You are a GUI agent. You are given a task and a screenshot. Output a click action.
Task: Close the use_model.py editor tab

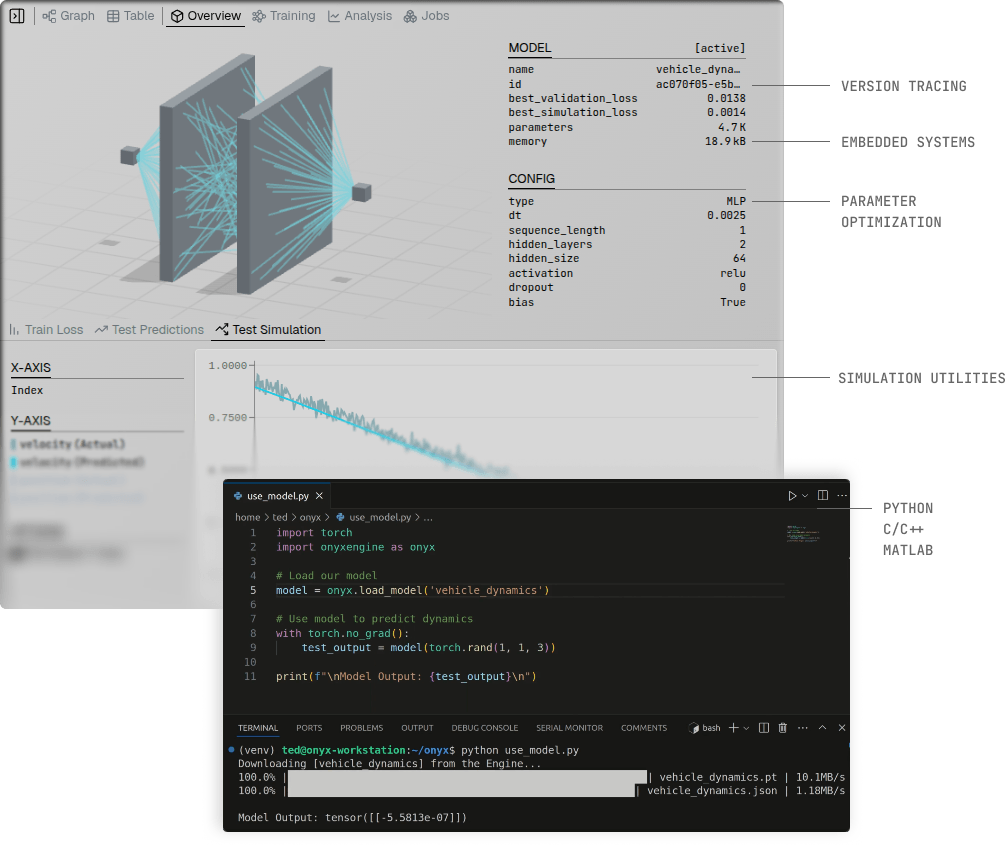319,495
